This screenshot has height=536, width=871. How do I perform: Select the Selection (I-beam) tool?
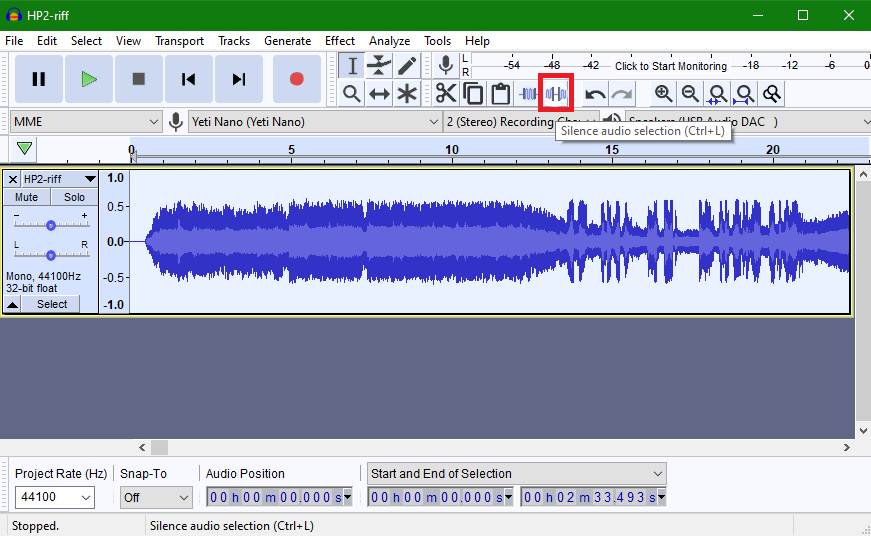point(352,66)
